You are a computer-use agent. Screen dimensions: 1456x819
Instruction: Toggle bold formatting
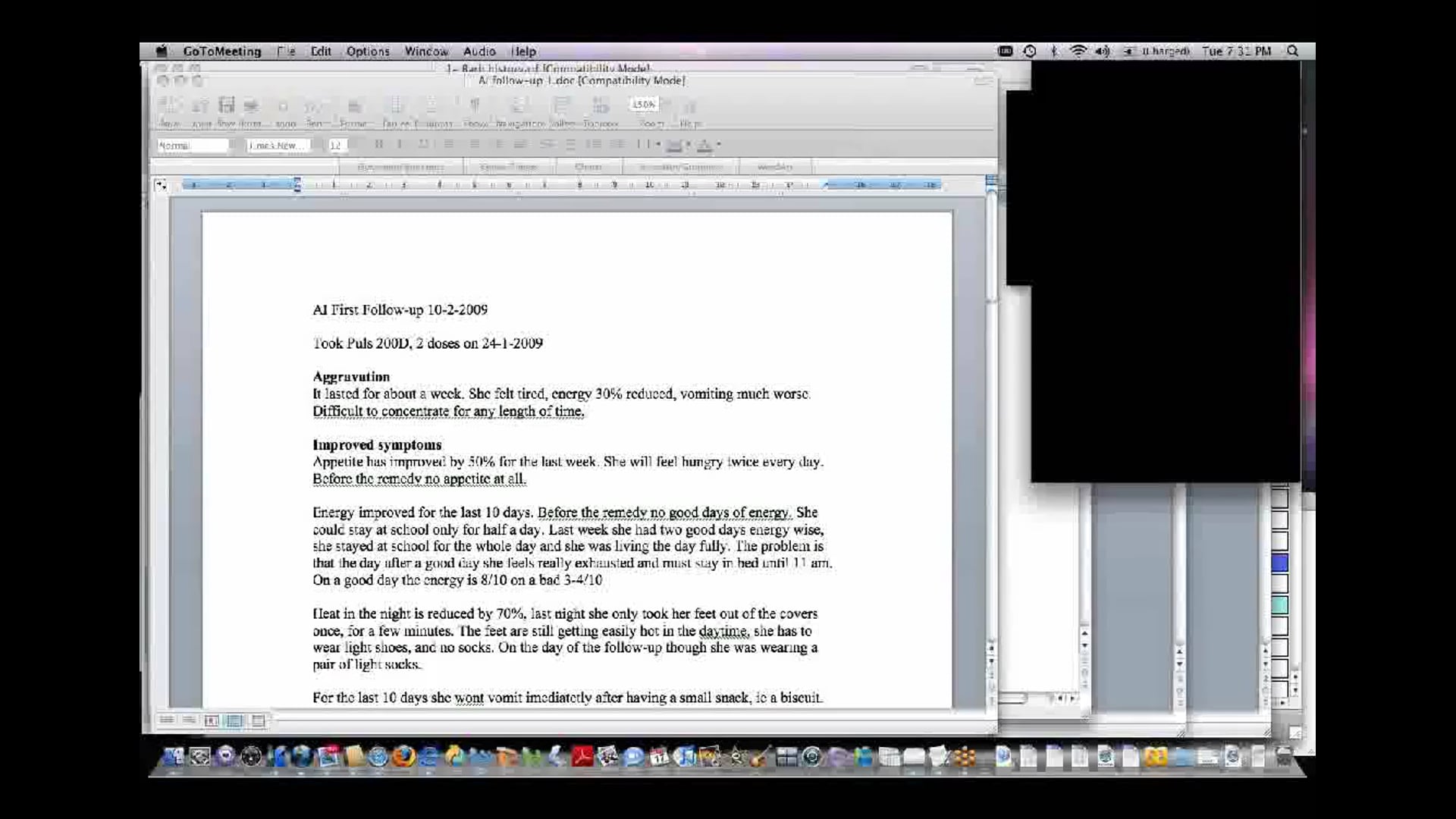click(x=378, y=144)
